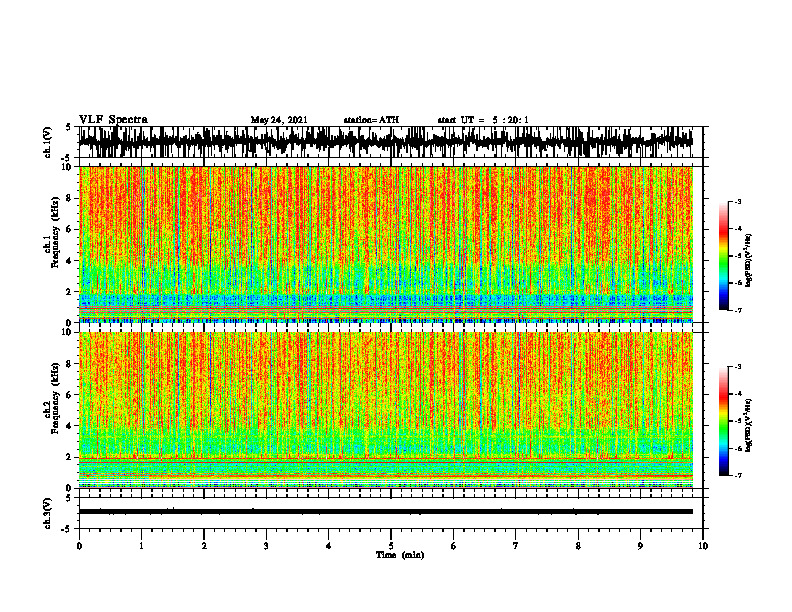This screenshot has width=792, height=612.
Task: Click the ch.1 frequency axis tick "8"
Action: coord(69,198)
